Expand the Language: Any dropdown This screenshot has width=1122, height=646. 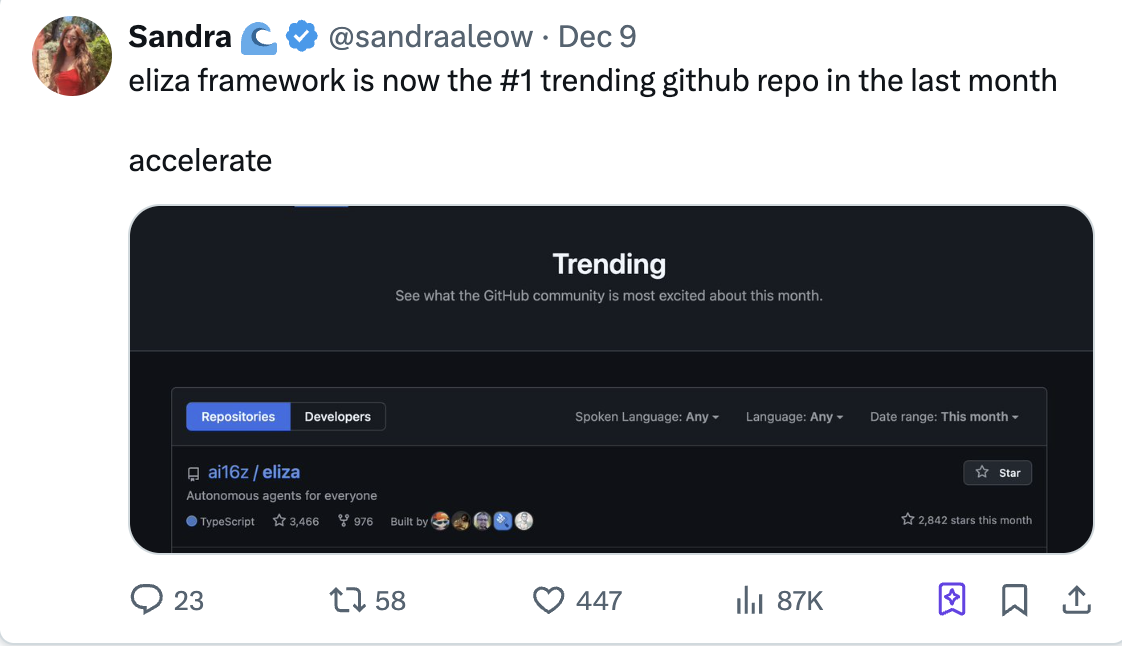pyautogui.click(x=794, y=416)
